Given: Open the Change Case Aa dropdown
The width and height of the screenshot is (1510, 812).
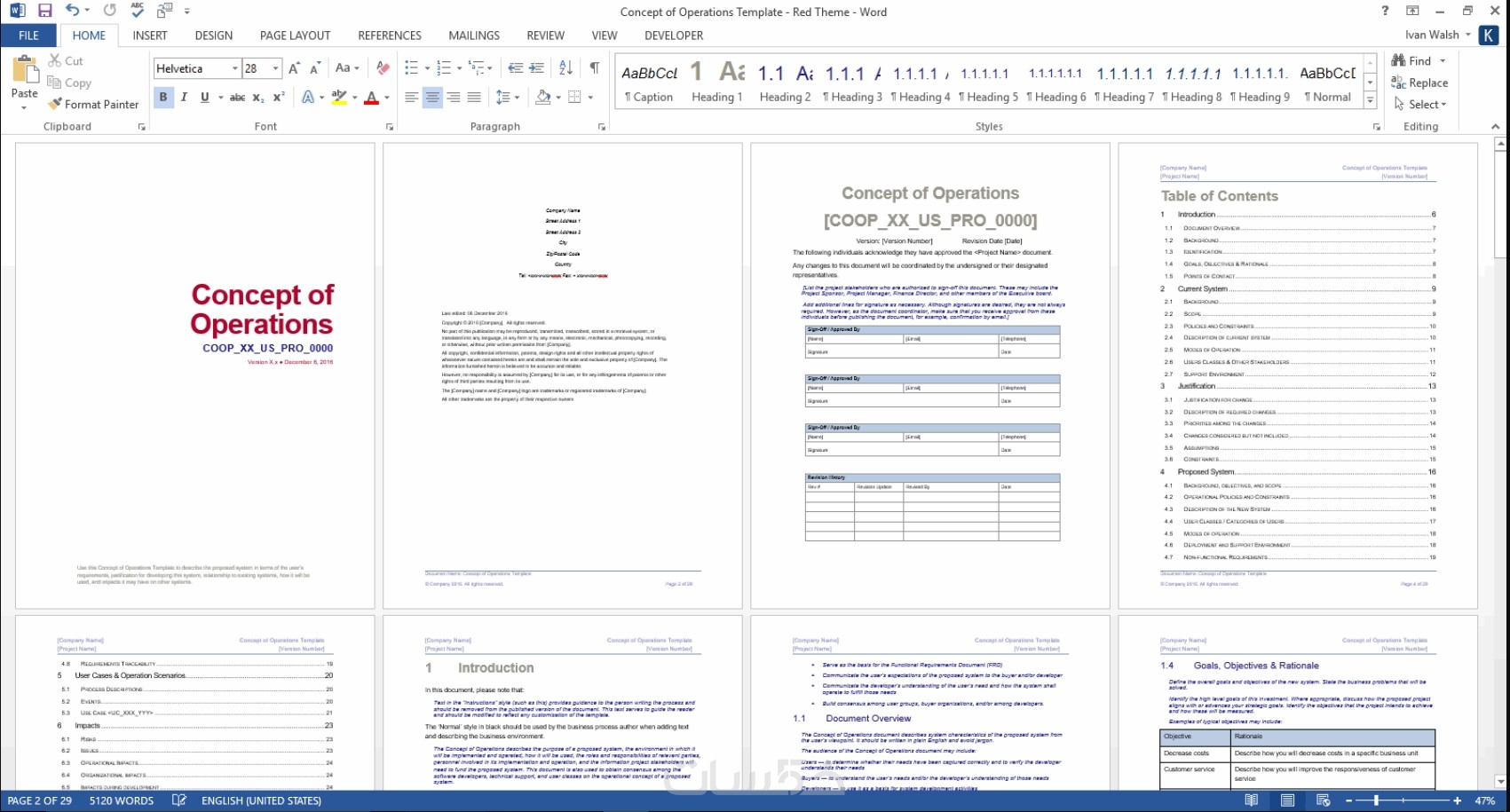Looking at the screenshot, I should [x=347, y=68].
